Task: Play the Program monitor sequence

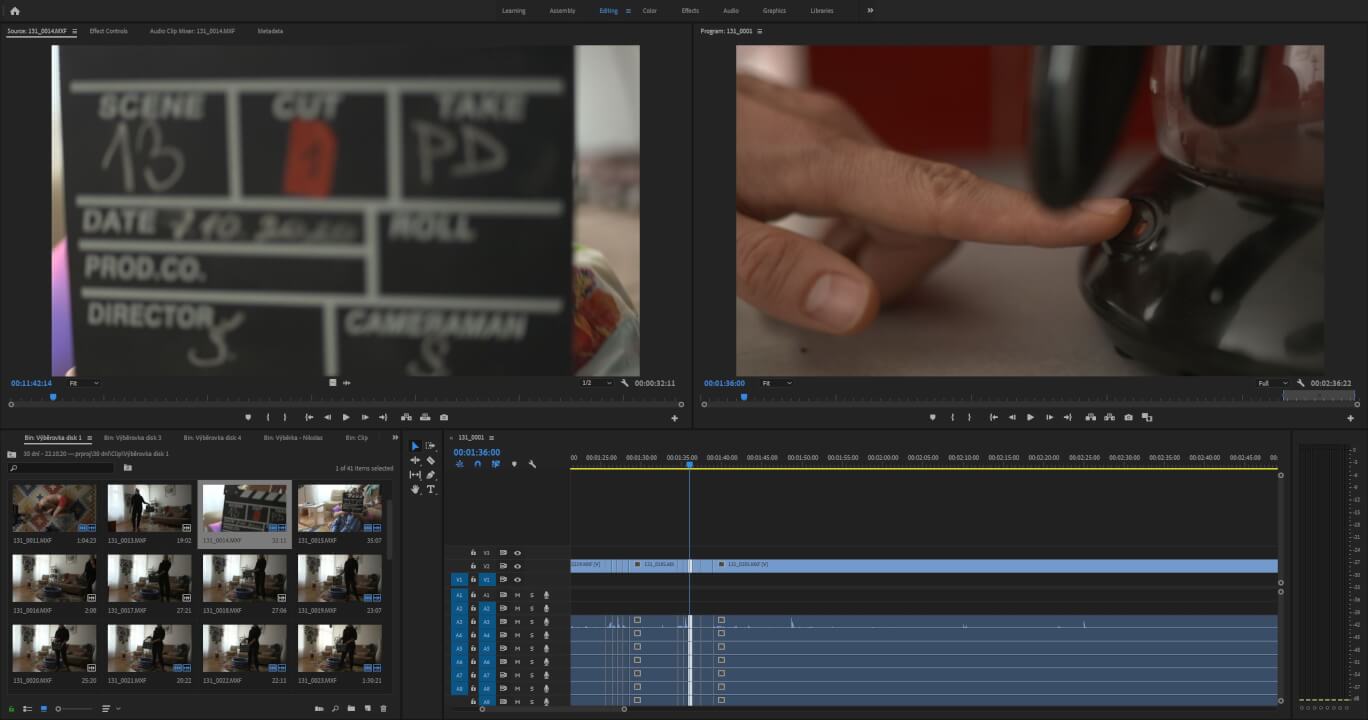Action: [1030, 417]
